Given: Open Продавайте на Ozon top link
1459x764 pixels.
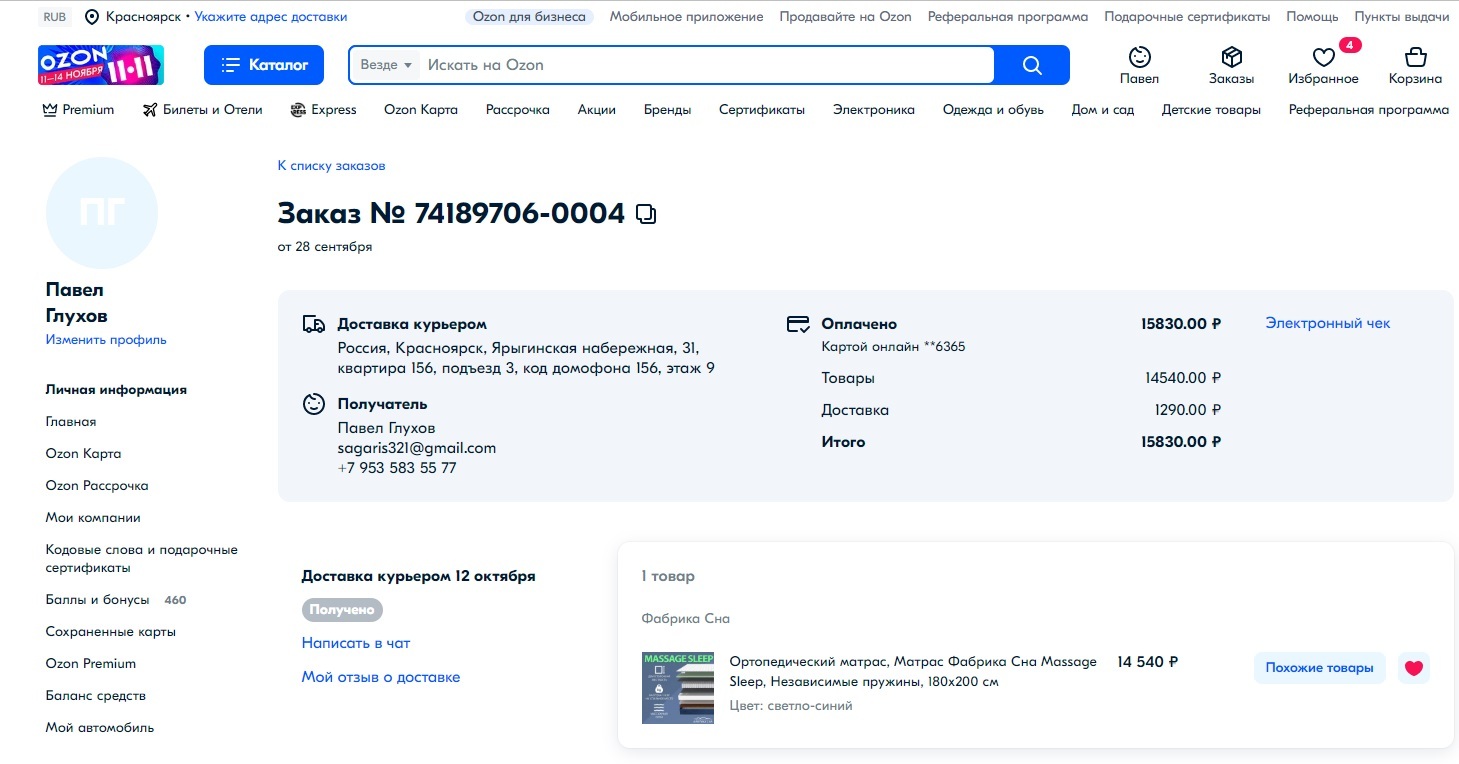Looking at the screenshot, I should click(x=846, y=17).
